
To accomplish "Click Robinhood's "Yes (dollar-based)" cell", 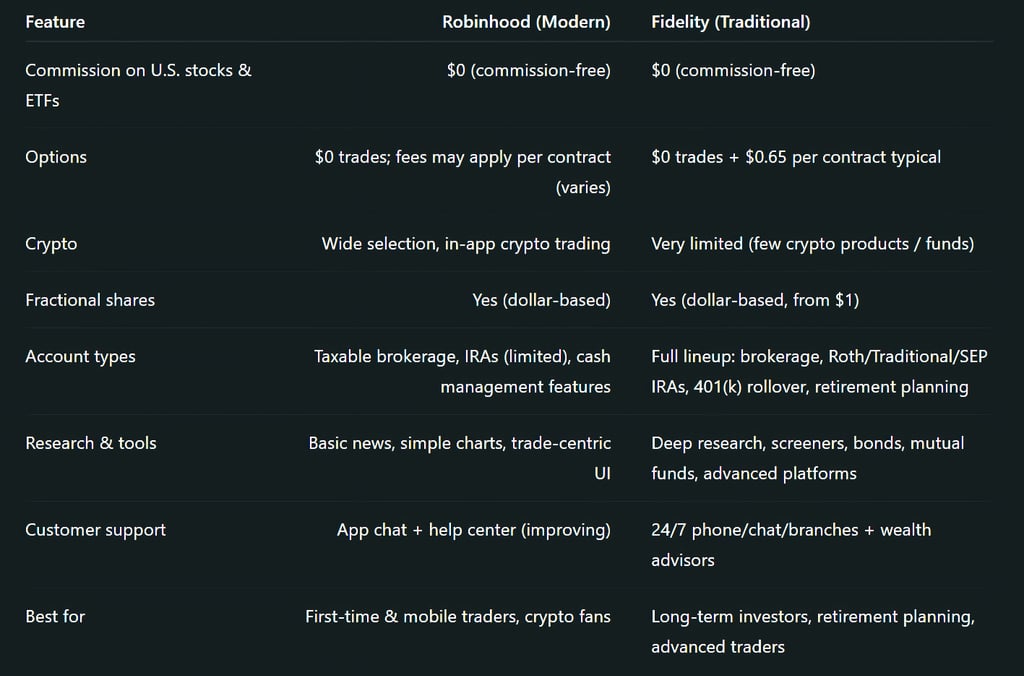I will (541, 300).
